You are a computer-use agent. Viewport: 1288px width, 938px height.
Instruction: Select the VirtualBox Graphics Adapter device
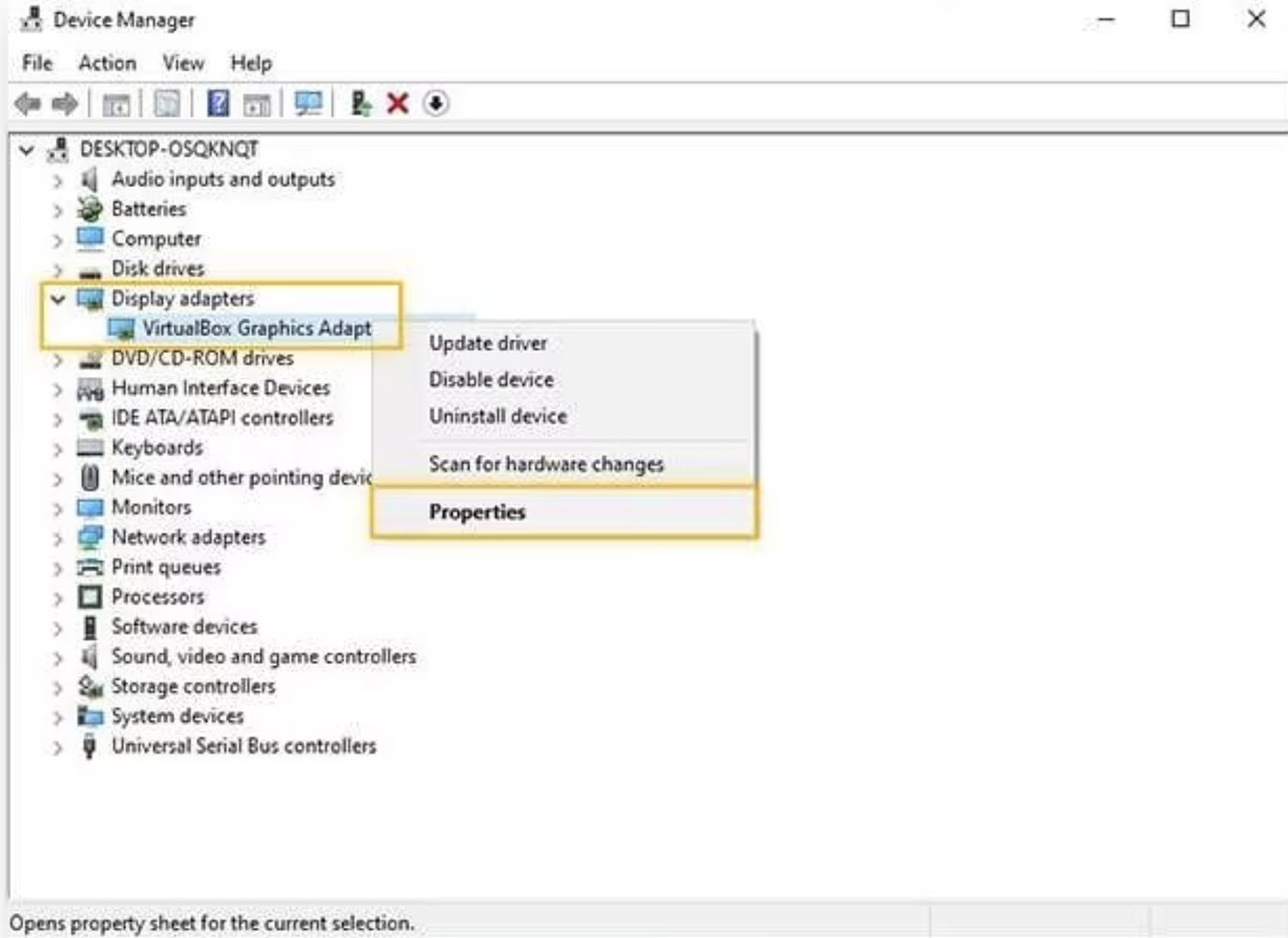(257, 328)
